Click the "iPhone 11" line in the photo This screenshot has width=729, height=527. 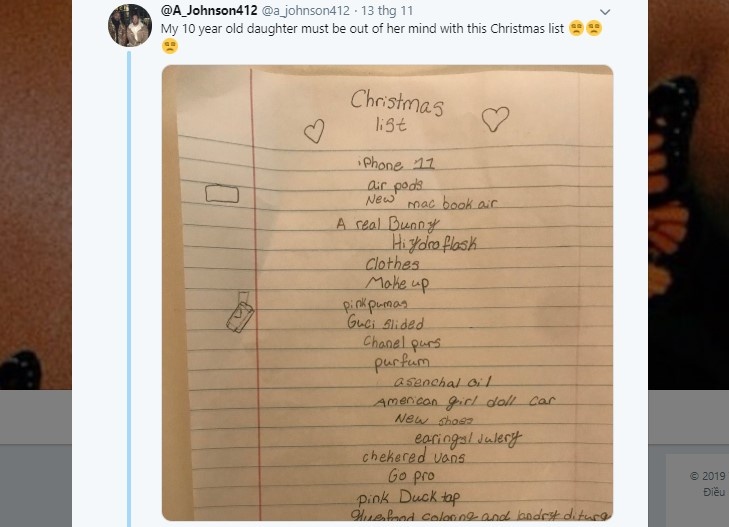[396, 163]
